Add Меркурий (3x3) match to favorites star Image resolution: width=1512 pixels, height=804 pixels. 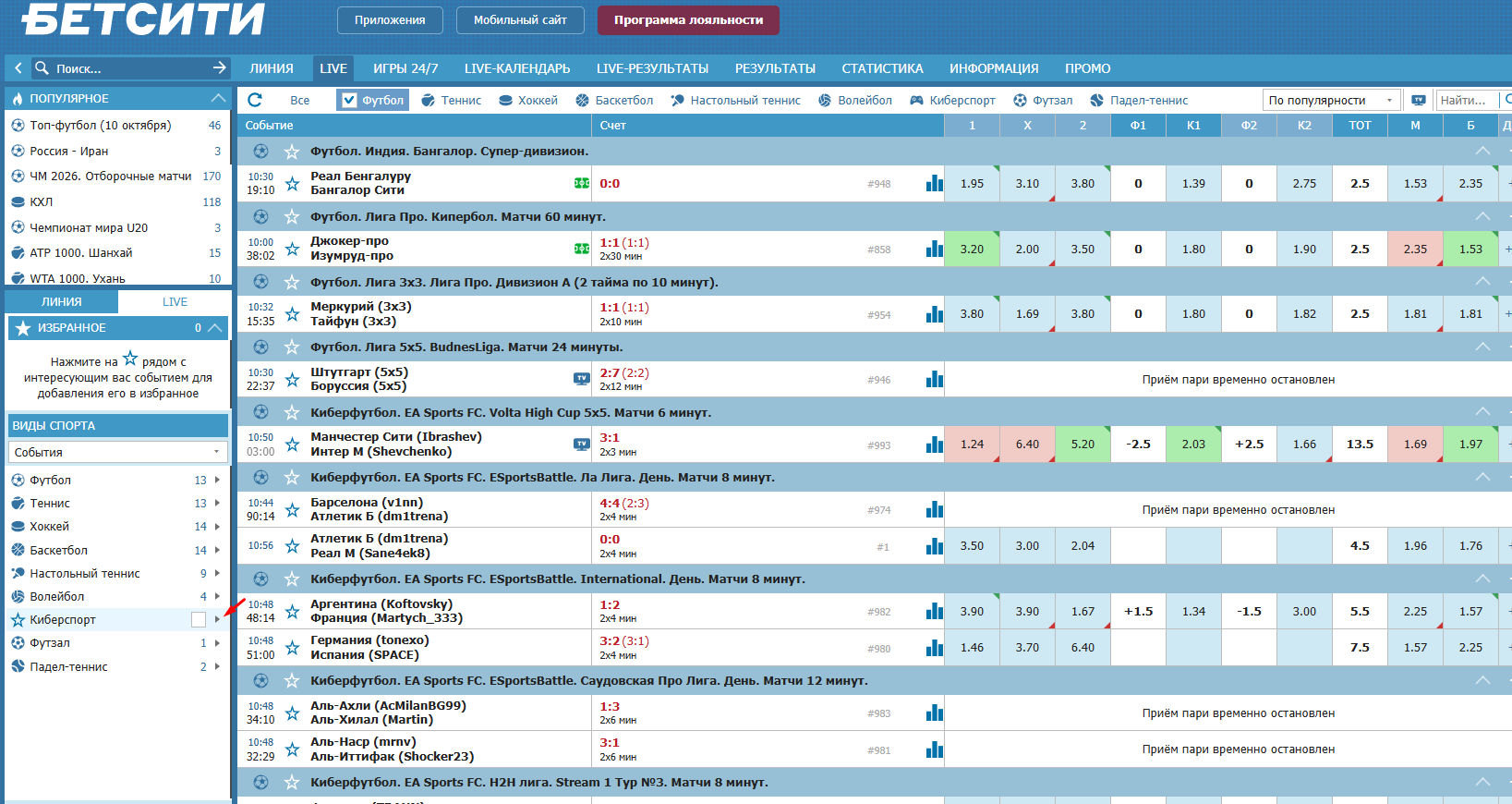click(x=292, y=314)
